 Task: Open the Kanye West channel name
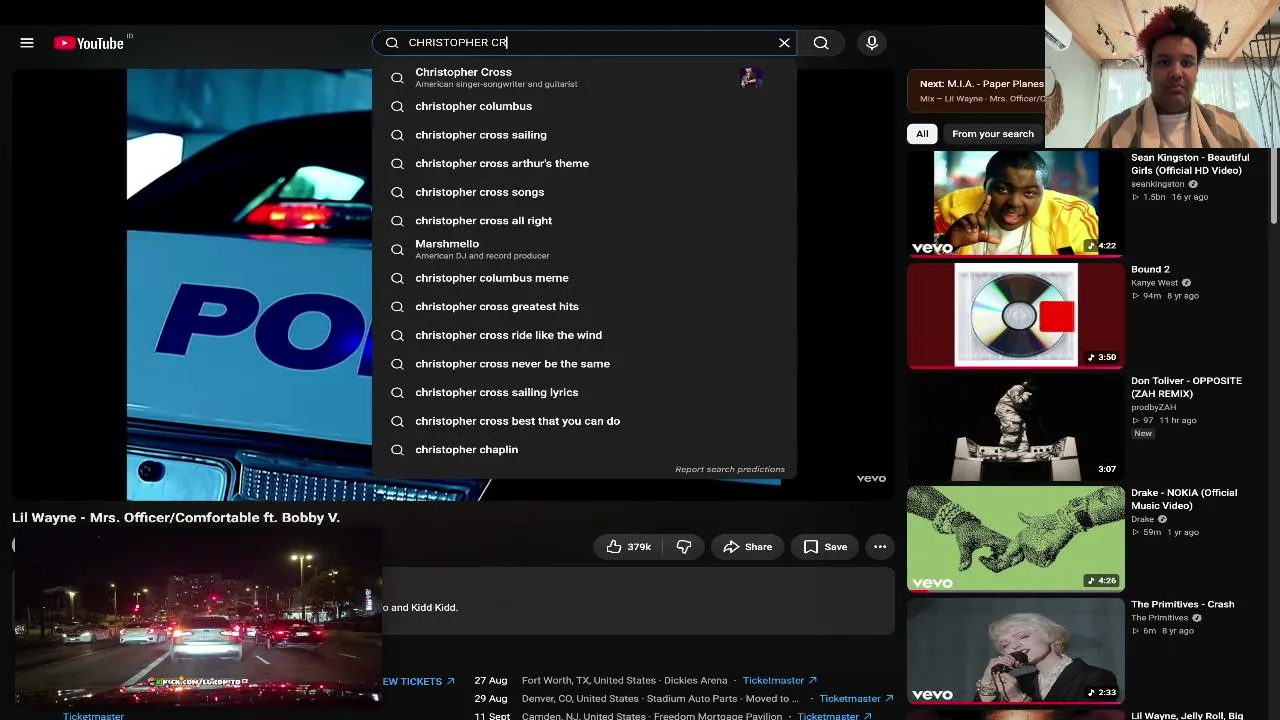[x=1154, y=283]
